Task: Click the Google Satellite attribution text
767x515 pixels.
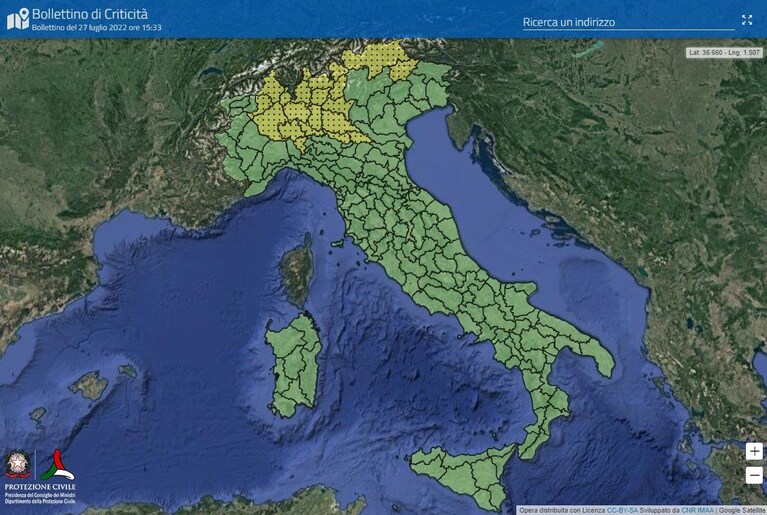Action: [x=742, y=510]
